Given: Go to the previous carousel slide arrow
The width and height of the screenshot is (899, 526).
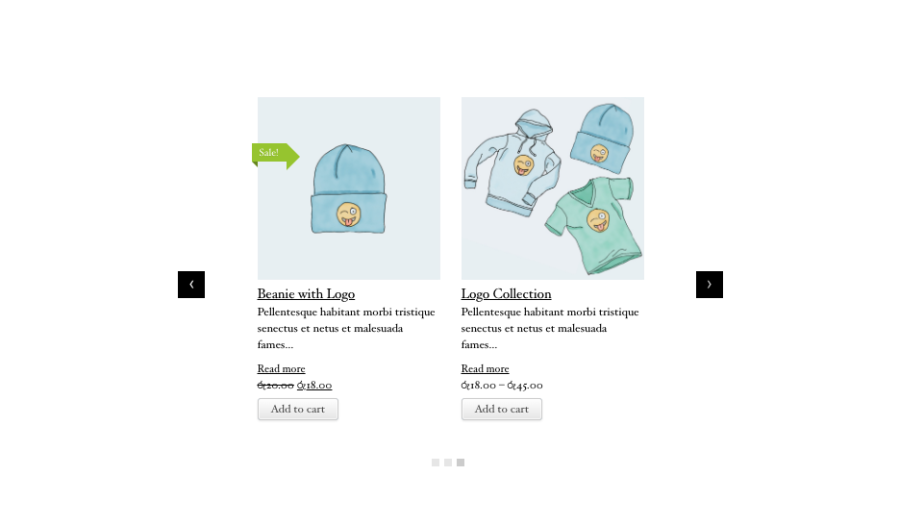Looking at the screenshot, I should click(x=191, y=285).
